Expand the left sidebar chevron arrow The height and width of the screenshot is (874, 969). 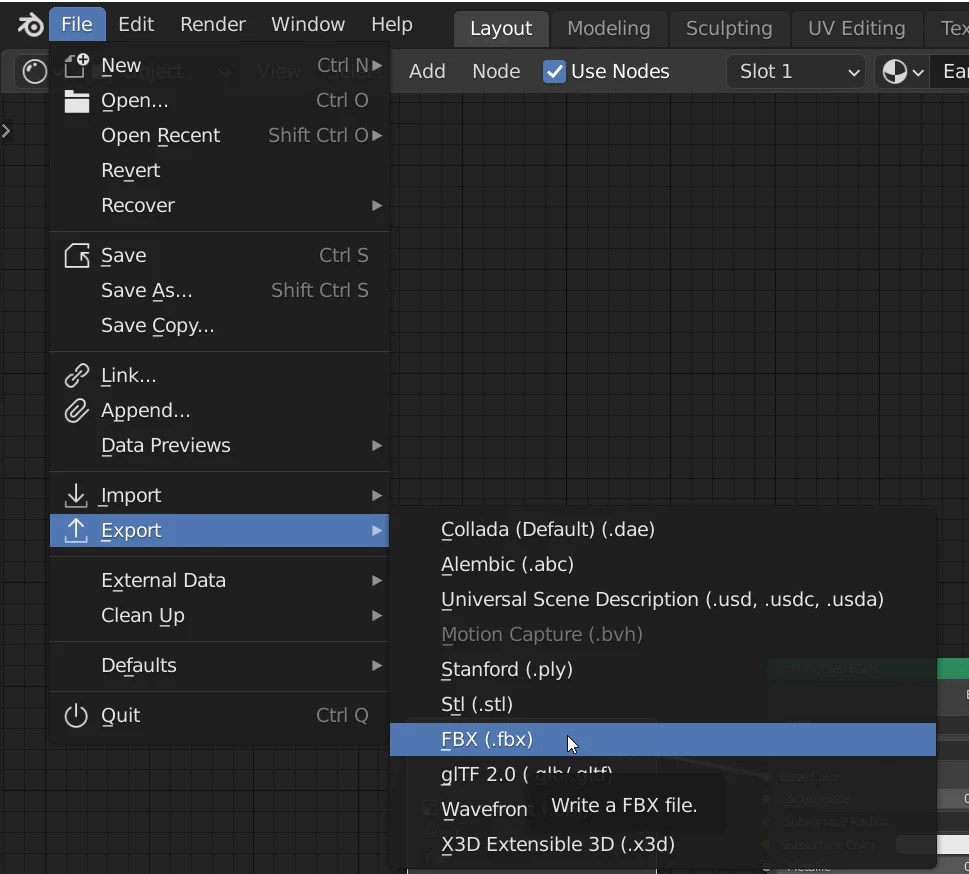(6, 131)
